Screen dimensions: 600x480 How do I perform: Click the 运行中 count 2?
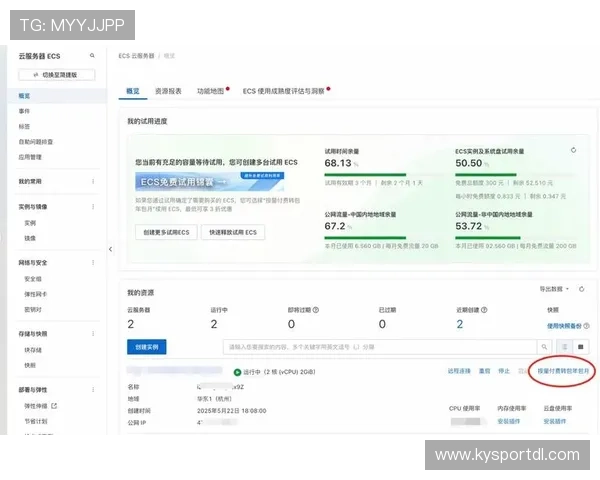(x=214, y=324)
